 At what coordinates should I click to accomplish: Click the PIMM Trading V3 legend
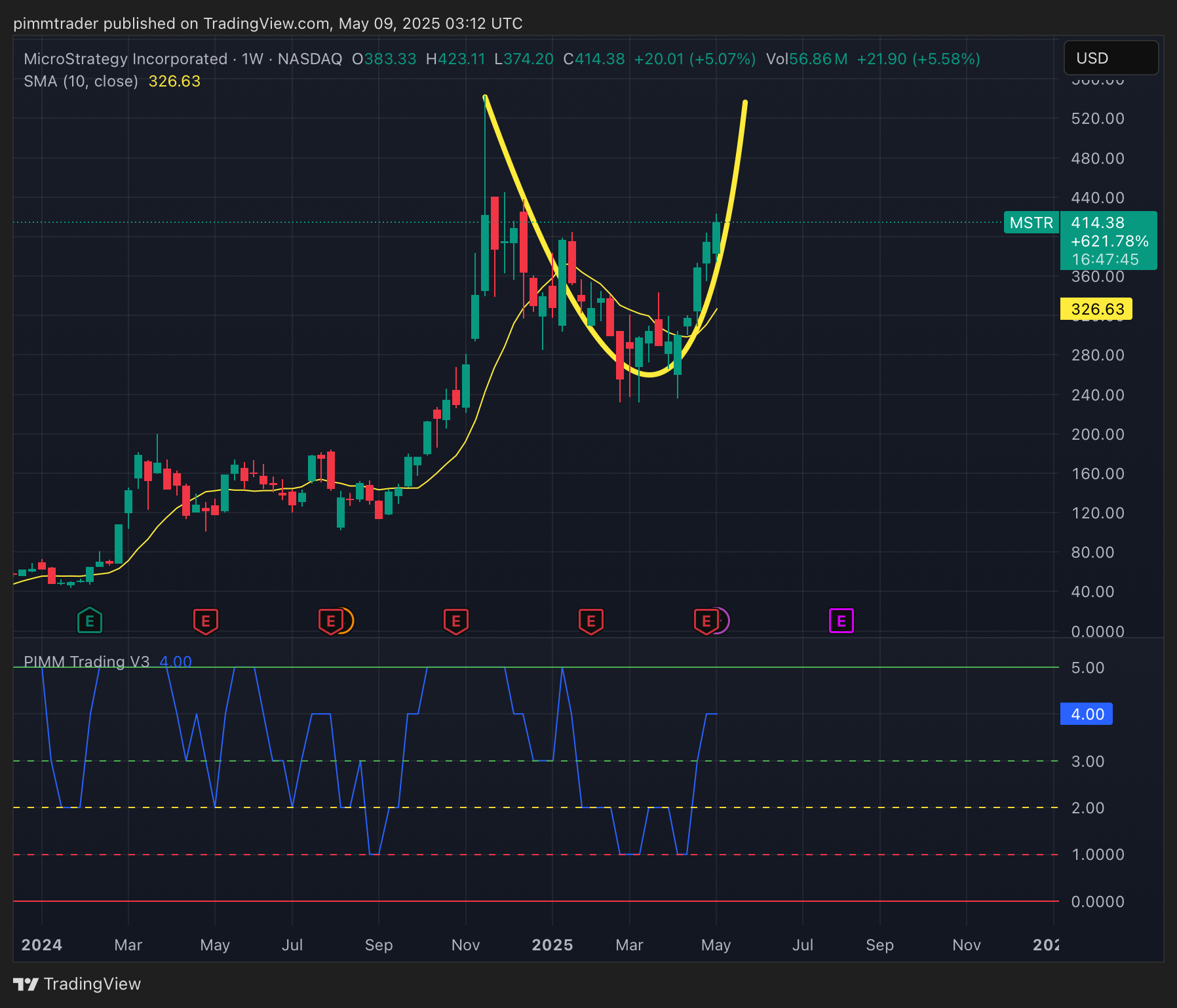[x=87, y=662]
